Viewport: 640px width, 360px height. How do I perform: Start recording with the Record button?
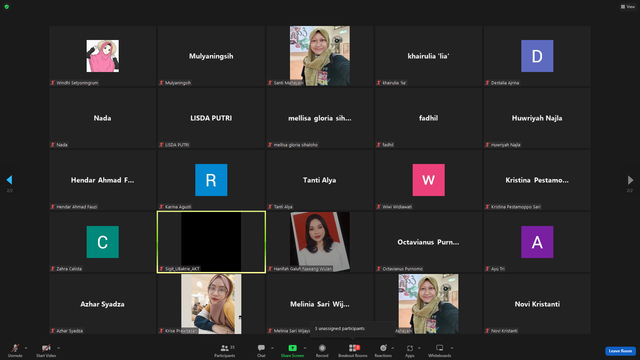click(x=322, y=351)
